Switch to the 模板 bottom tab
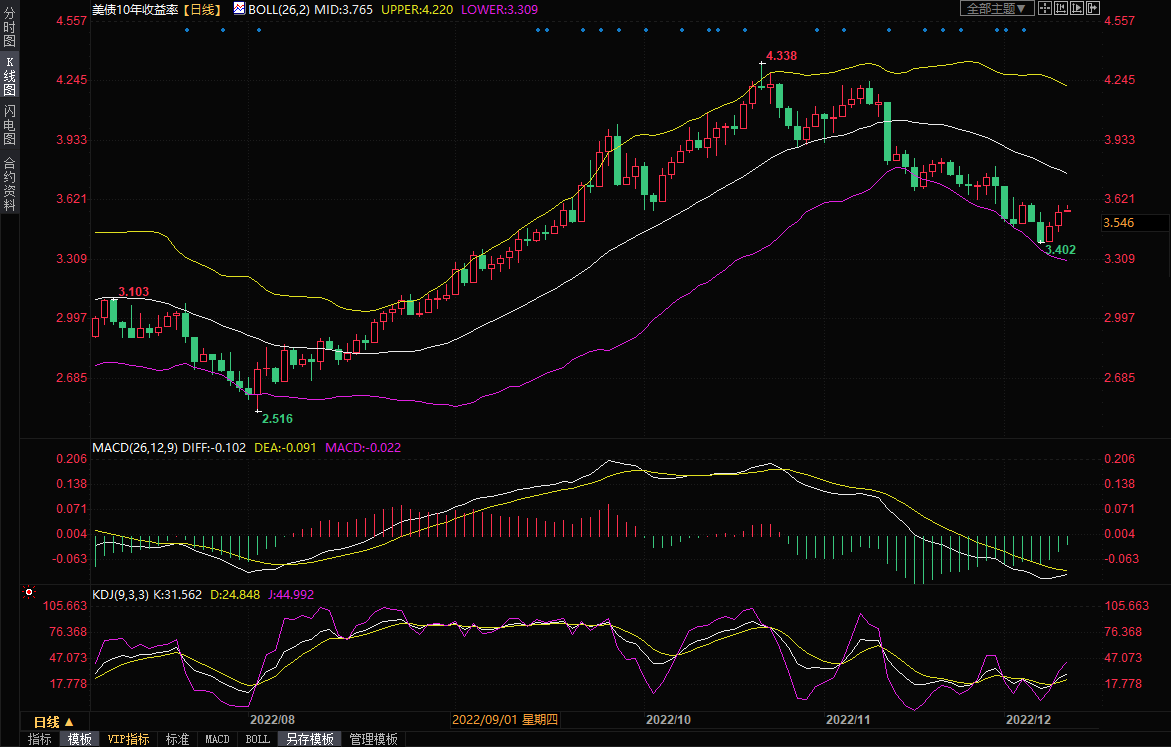This screenshot has height=747, width=1171. tap(79, 739)
